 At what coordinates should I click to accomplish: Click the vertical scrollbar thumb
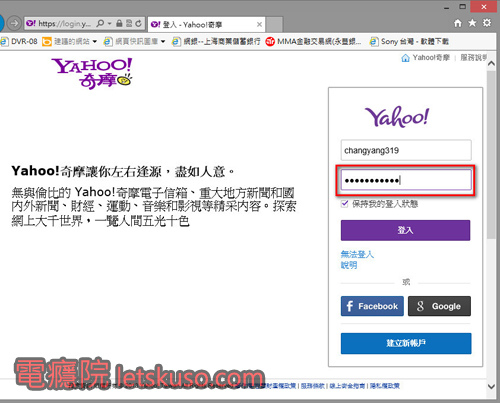[491, 154]
